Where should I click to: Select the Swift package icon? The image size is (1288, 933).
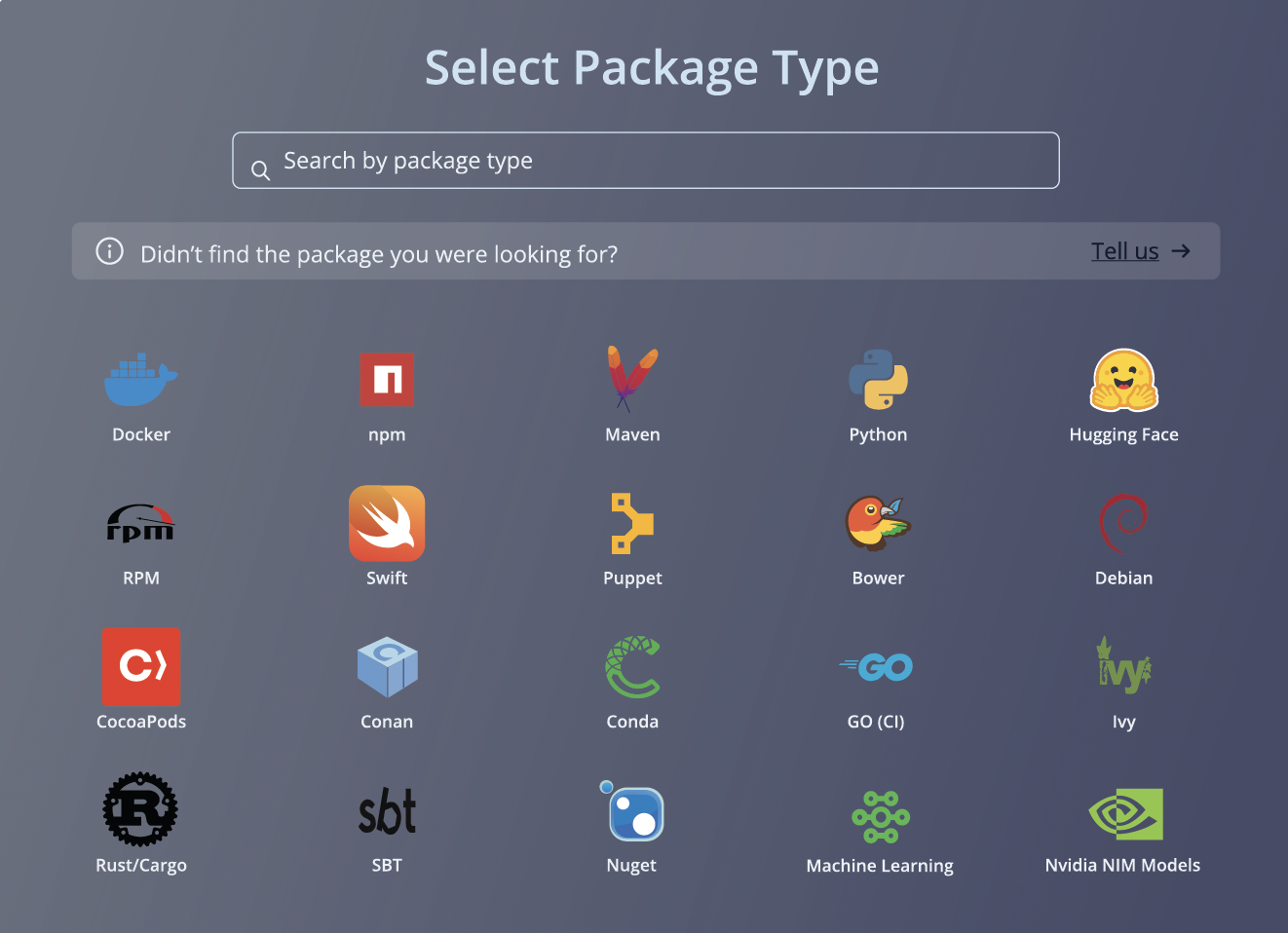tap(387, 523)
